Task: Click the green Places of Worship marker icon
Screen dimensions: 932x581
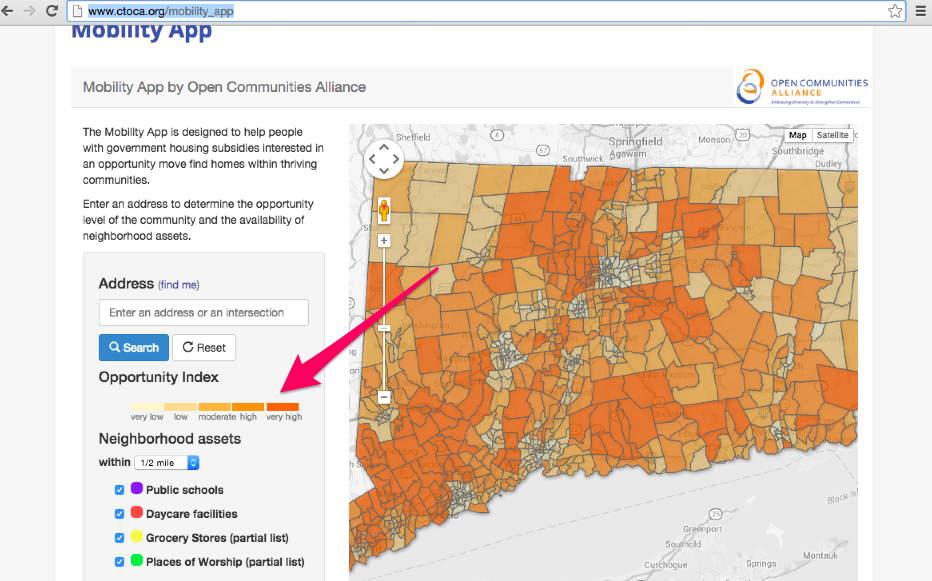Action: tap(137, 560)
